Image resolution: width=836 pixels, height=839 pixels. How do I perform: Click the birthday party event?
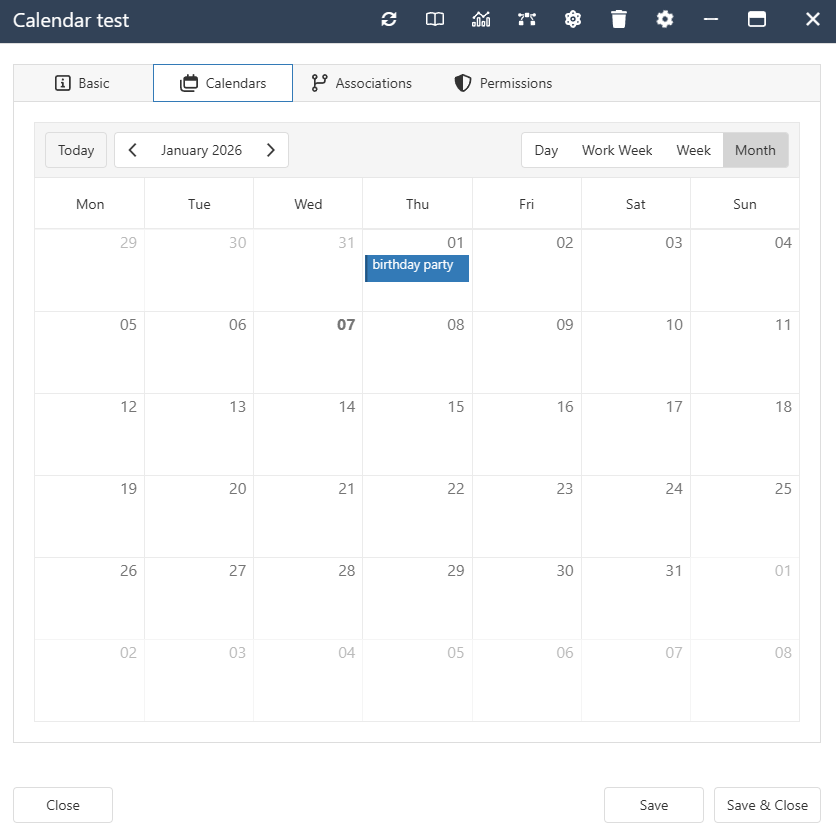(x=417, y=268)
